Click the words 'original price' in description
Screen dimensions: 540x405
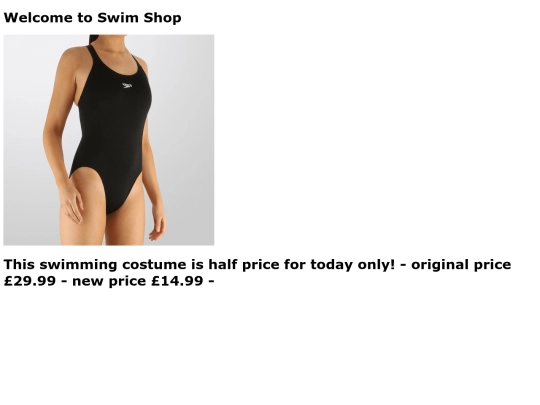click(461, 265)
